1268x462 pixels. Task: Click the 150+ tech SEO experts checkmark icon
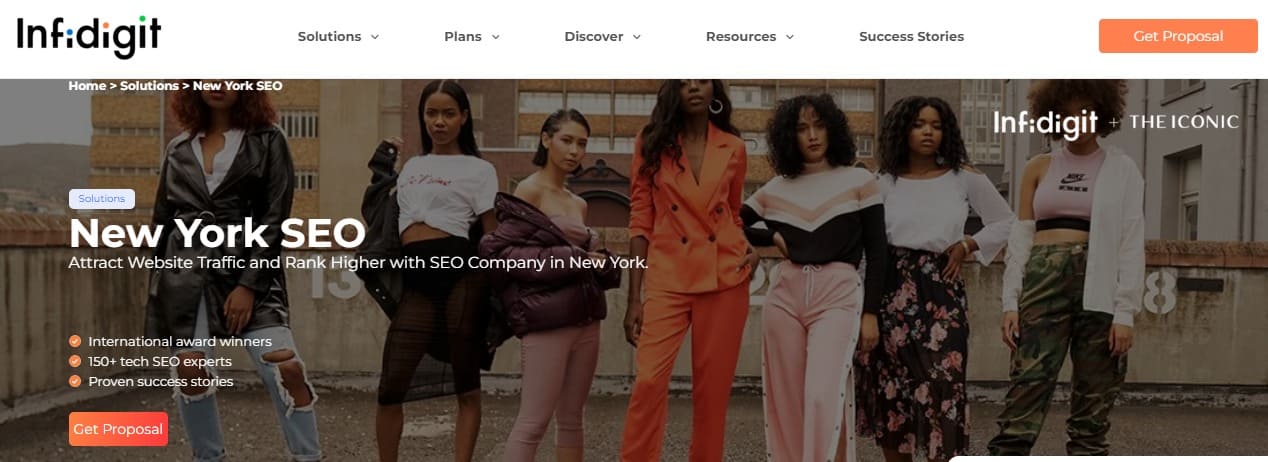pyautogui.click(x=75, y=361)
